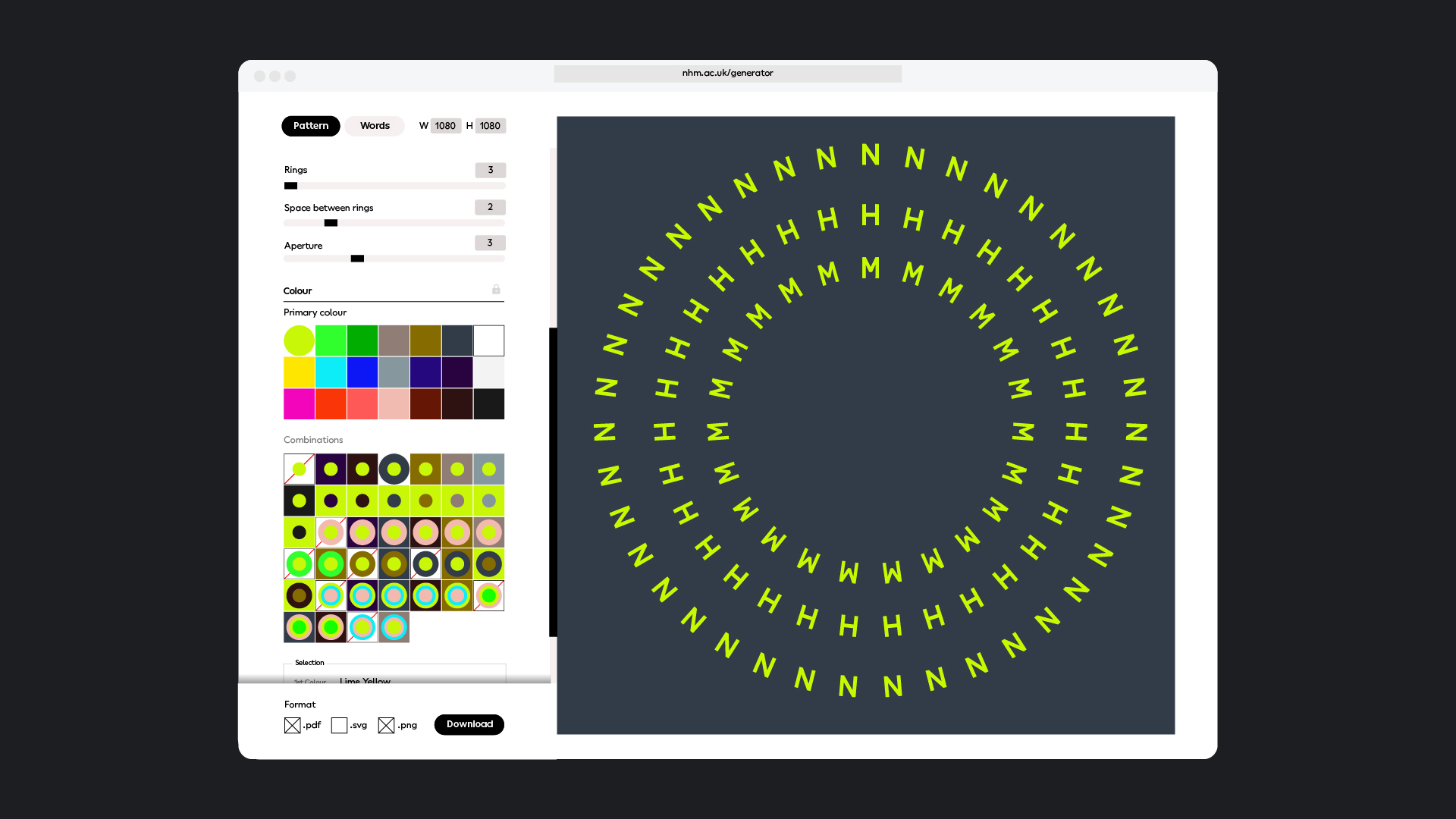
Task: Select the dark slate circular combination with lime dot
Action: tap(394, 469)
